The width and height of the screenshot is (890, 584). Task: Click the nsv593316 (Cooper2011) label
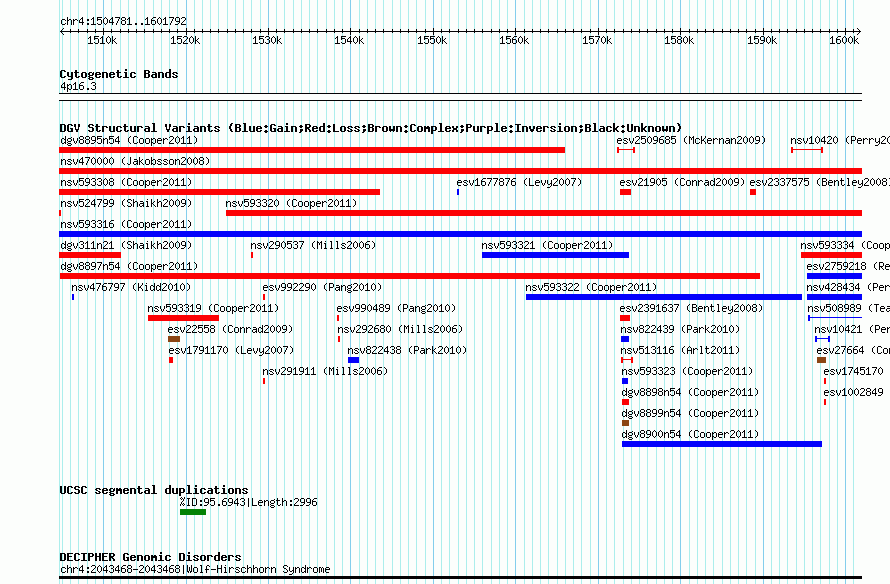point(126,224)
